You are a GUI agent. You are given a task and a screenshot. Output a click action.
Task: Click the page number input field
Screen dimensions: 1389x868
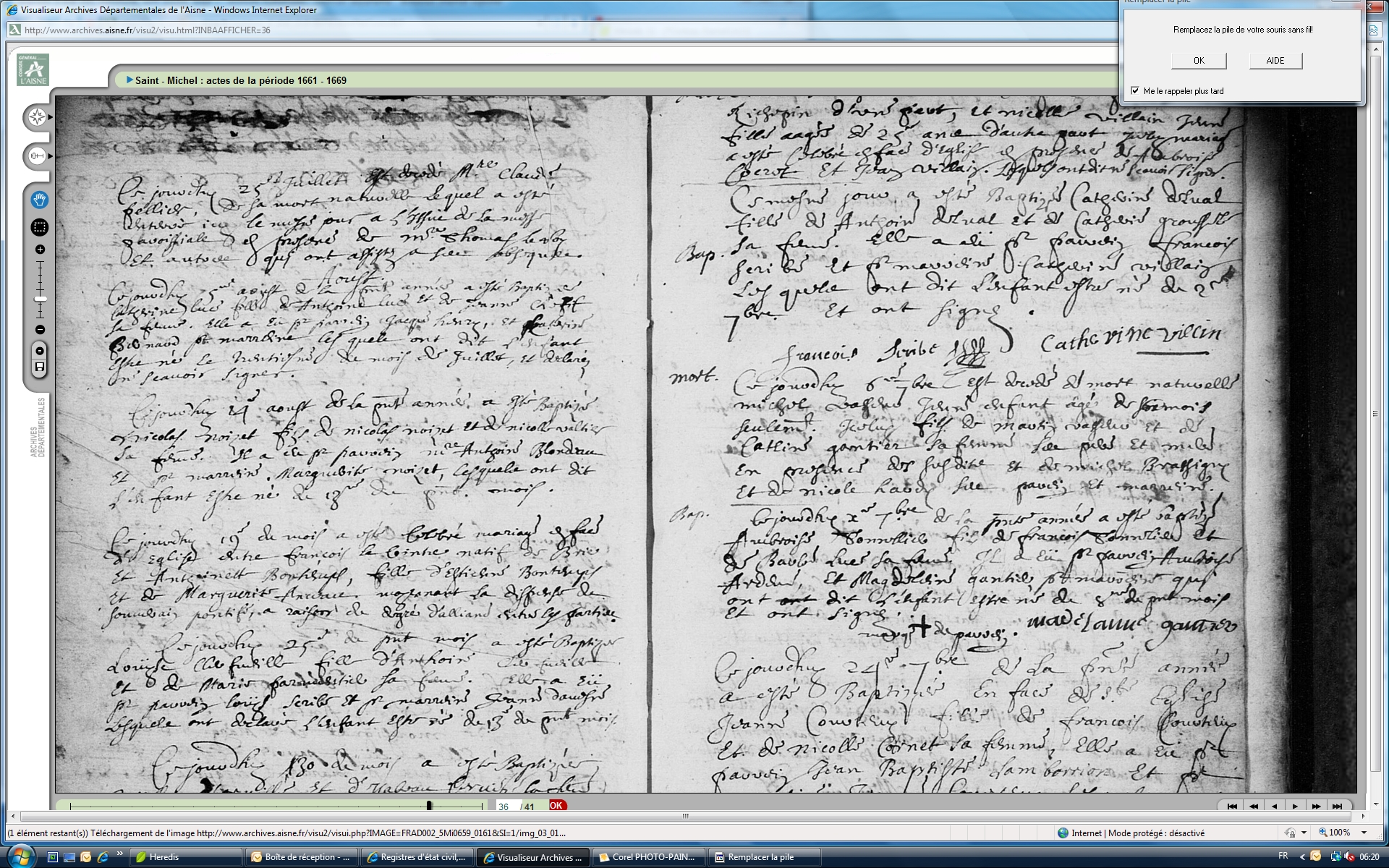(504, 807)
